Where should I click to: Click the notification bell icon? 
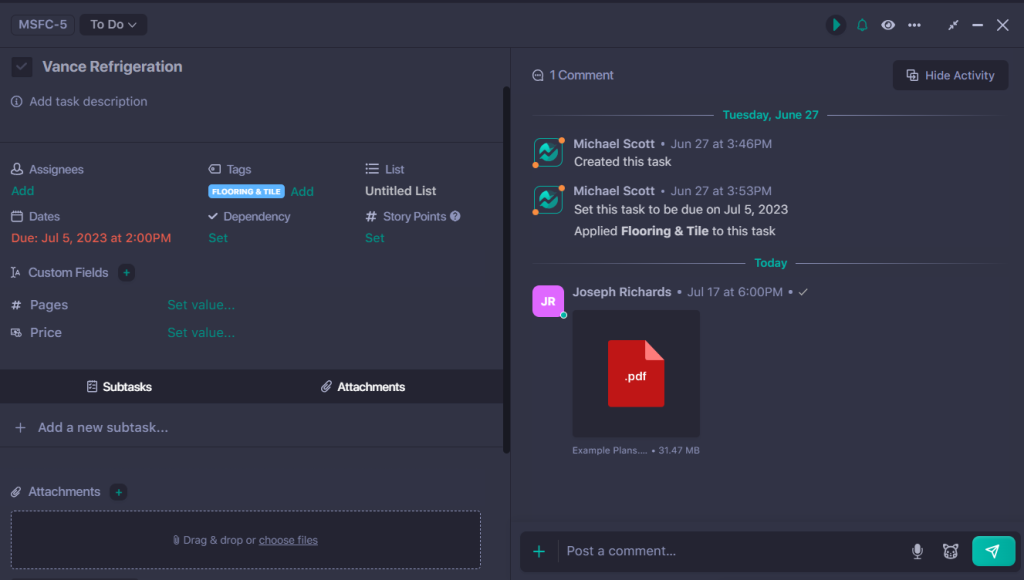pos(862,25)
